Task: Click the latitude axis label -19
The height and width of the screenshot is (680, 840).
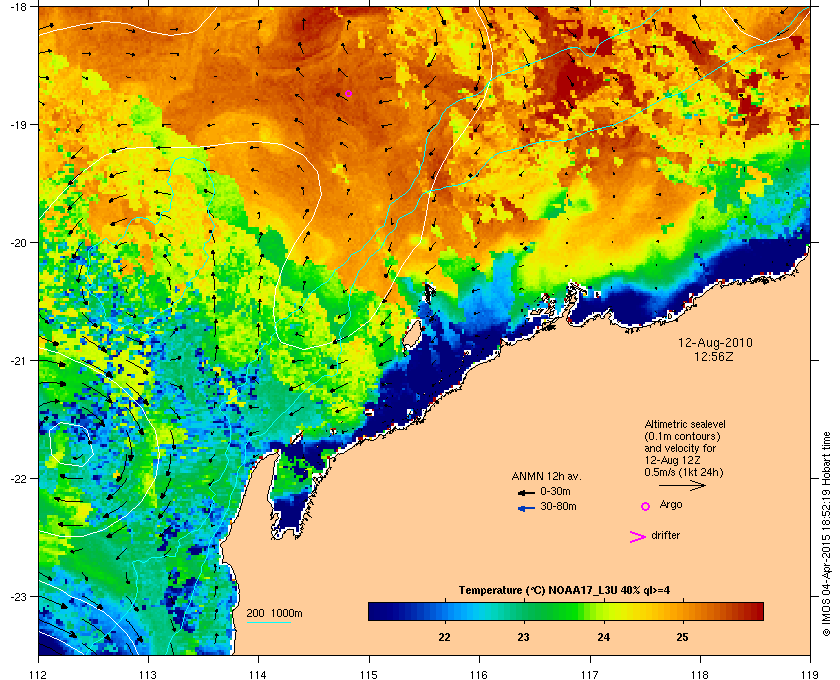Action: coord(18,125)
